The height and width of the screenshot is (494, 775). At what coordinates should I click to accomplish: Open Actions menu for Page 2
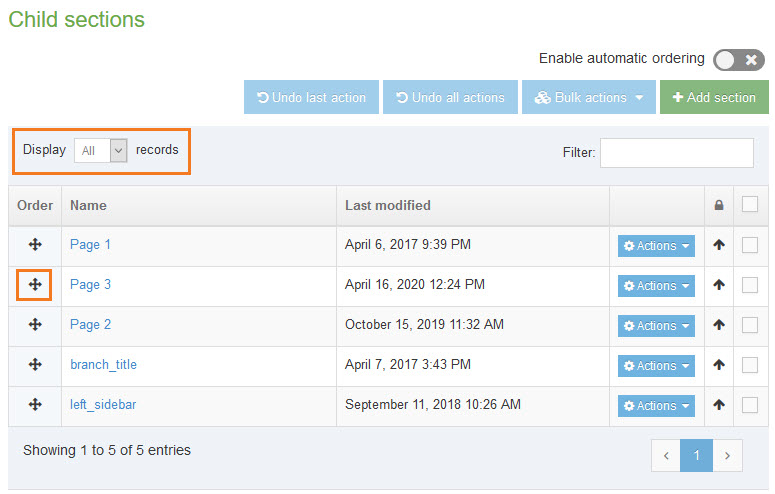(656, 326)
